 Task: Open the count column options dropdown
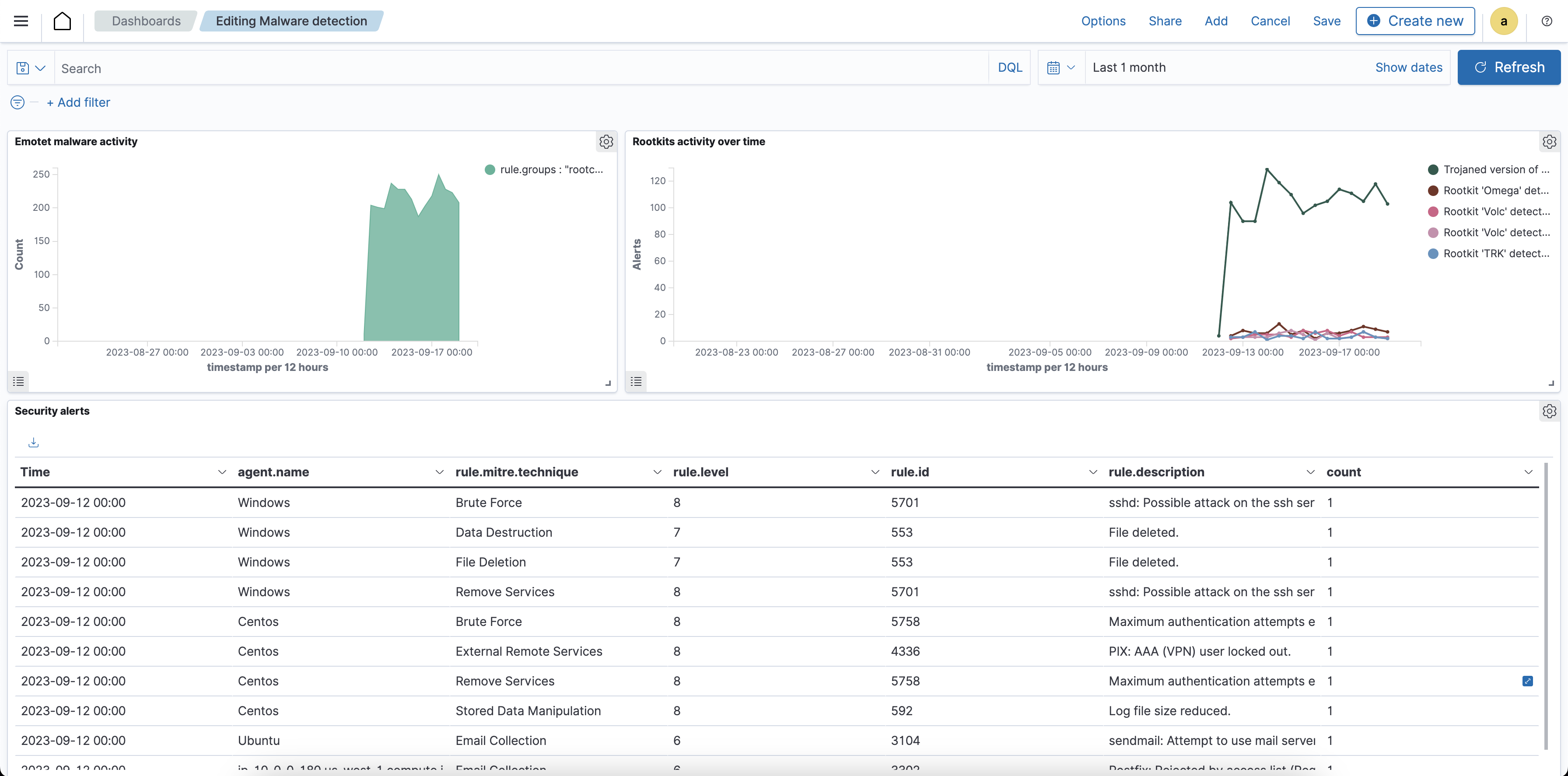[1529, 472]
